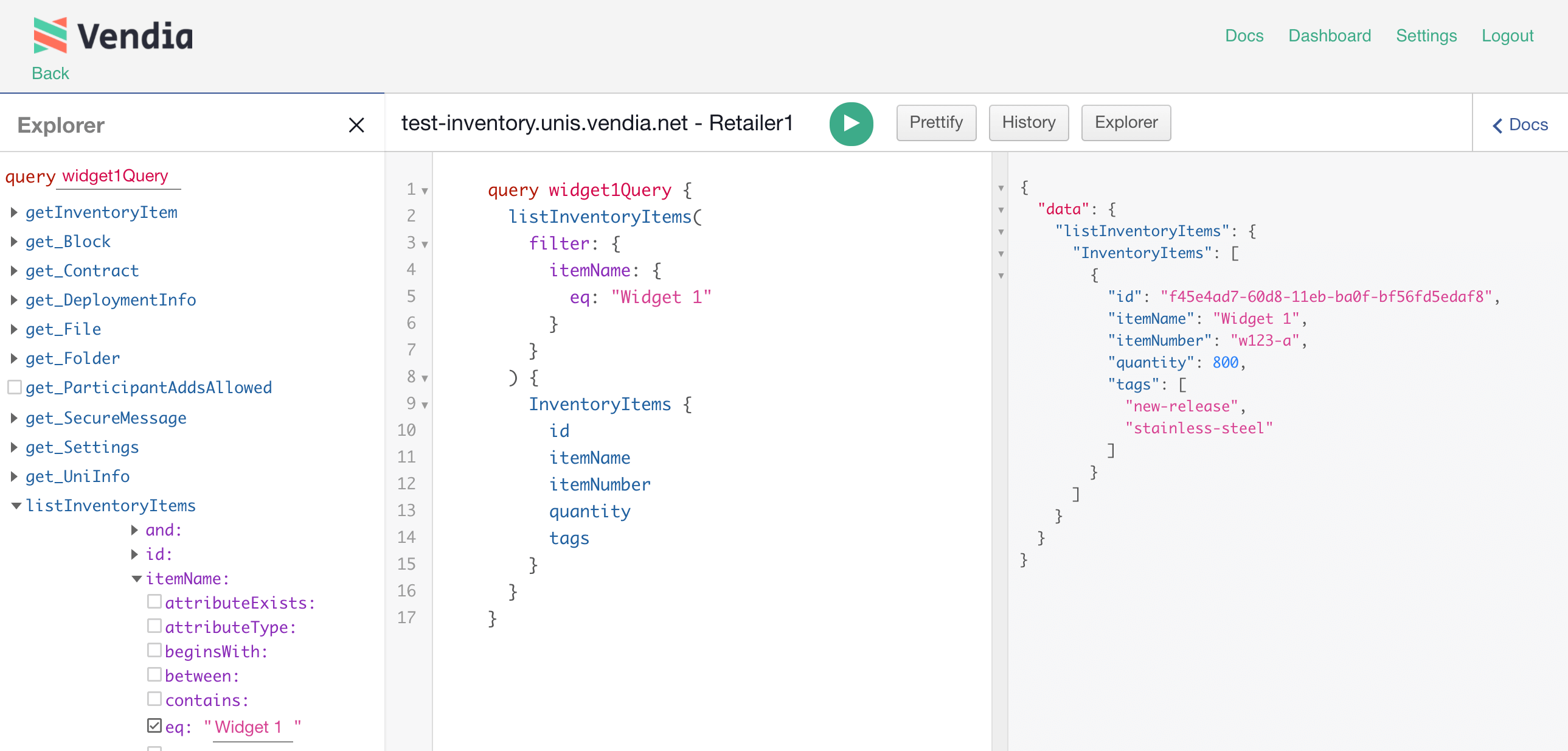Click "stainless-steel" tag in results
The height and width of the screenshot is (751, 1568).
tap(1199, 428)
